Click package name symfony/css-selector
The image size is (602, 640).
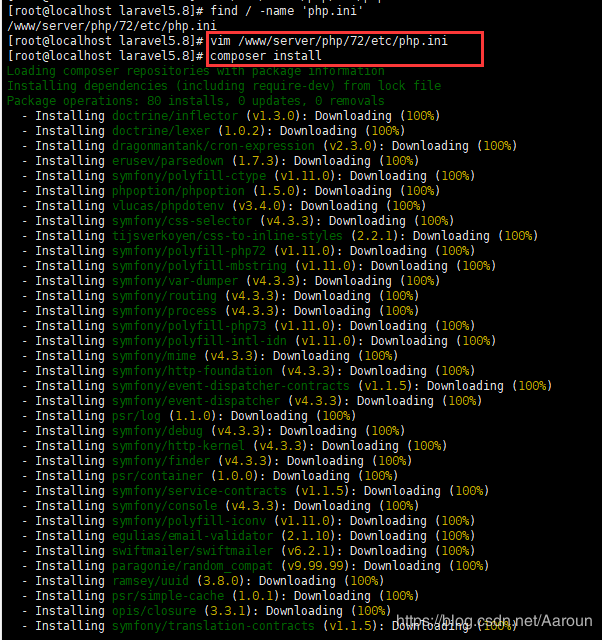click(182, 220)
